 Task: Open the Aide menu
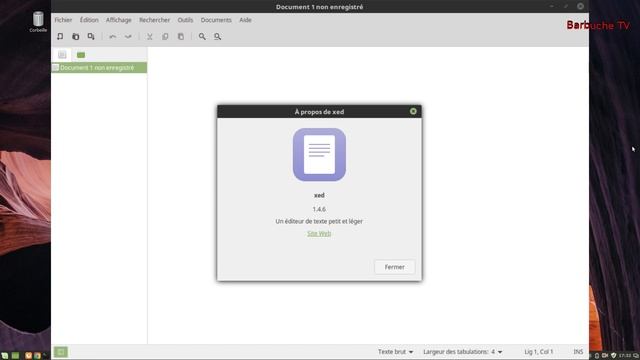pos(245,20)
